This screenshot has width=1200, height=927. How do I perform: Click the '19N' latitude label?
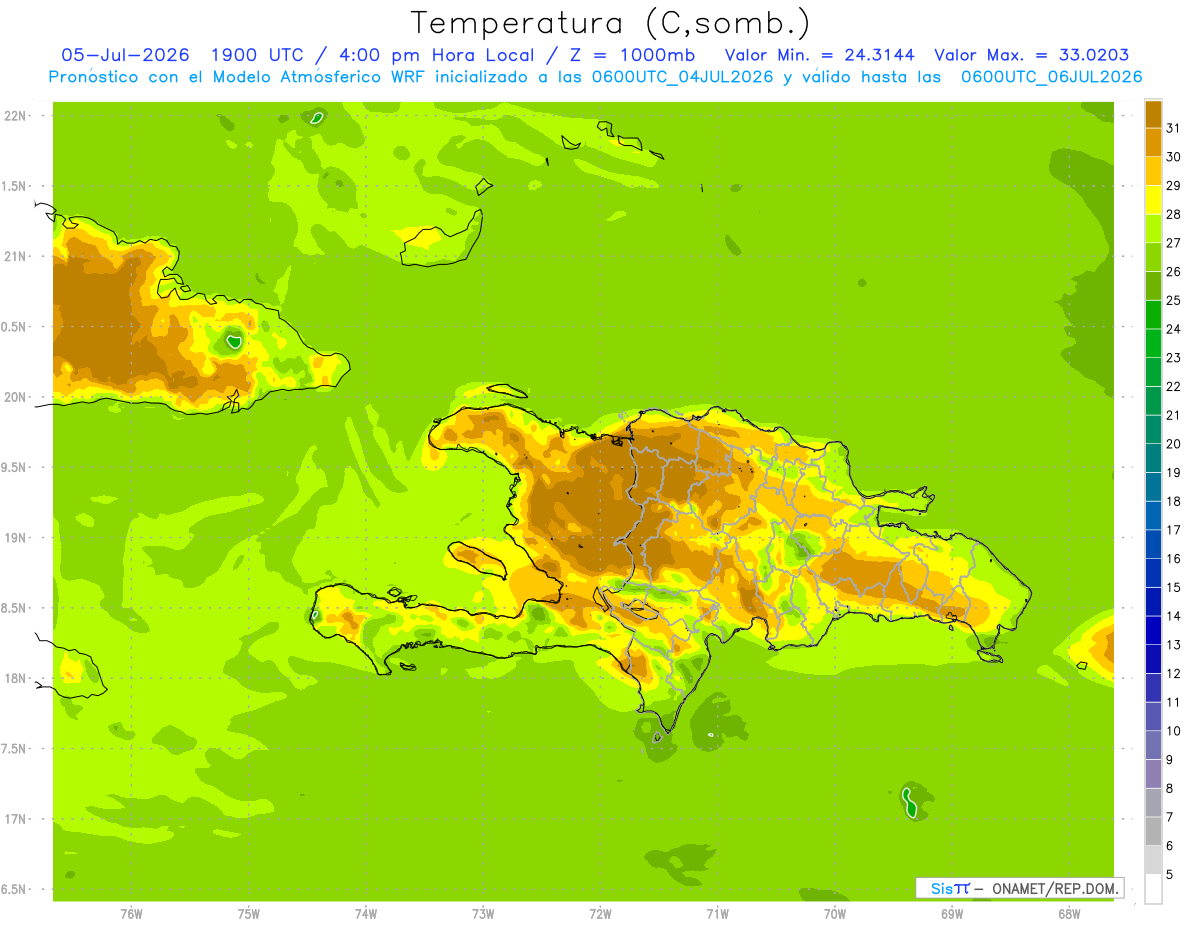(x=15, y=538)
